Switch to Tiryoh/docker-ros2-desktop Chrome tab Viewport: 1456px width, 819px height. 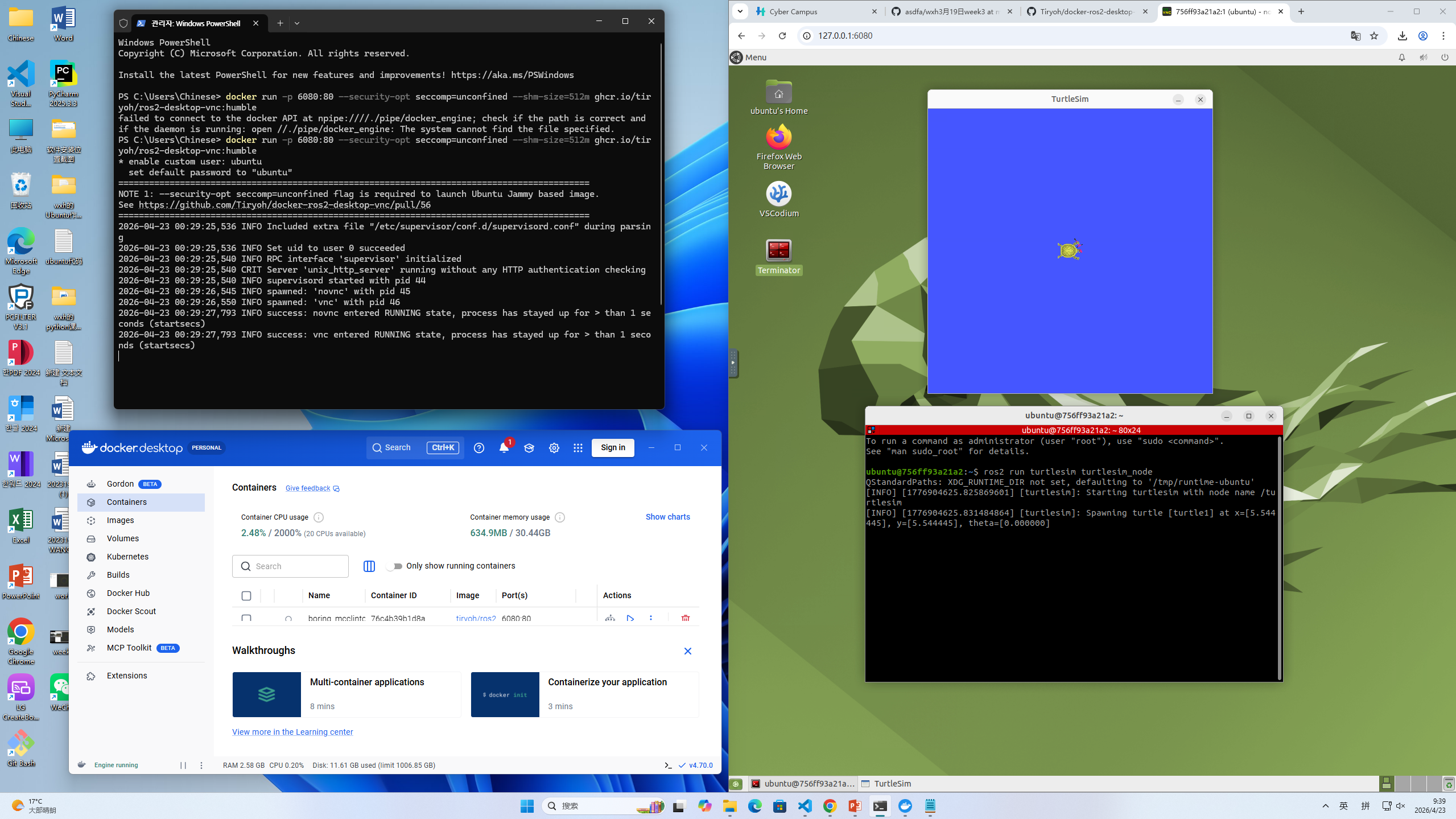[x=1087, y=11]
